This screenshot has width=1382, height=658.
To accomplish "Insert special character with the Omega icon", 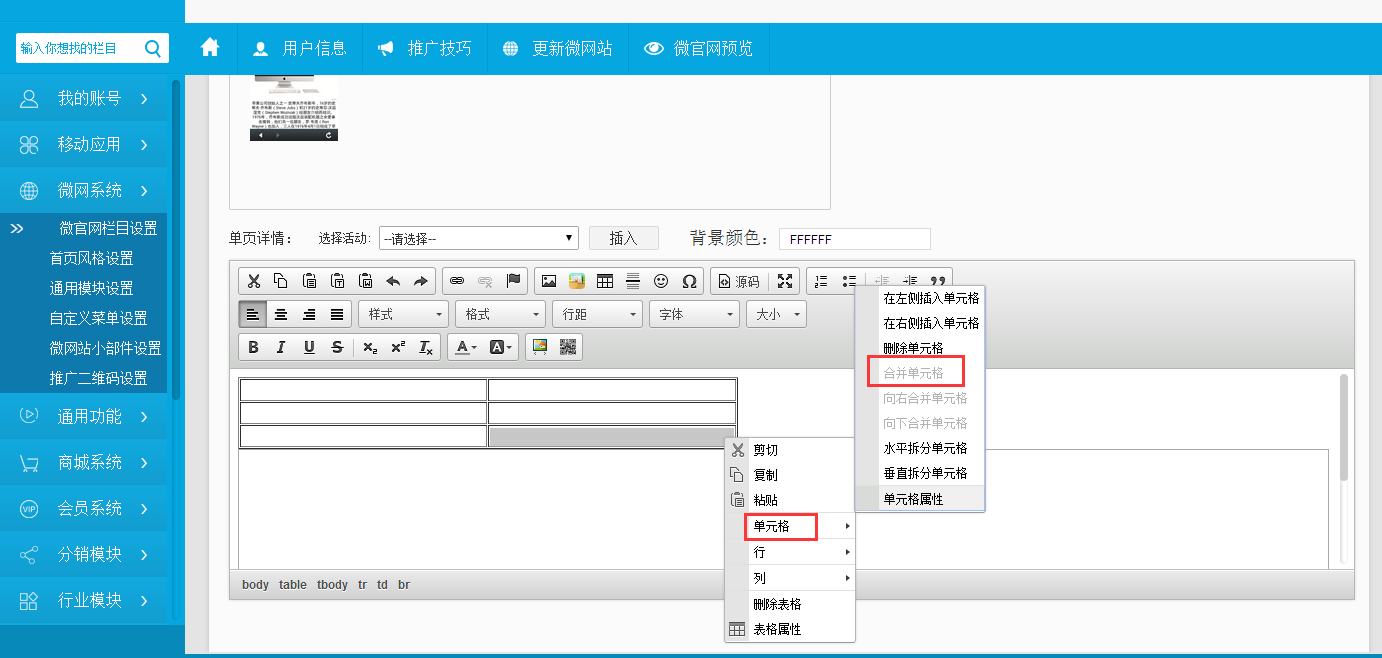I will [689, 282].
